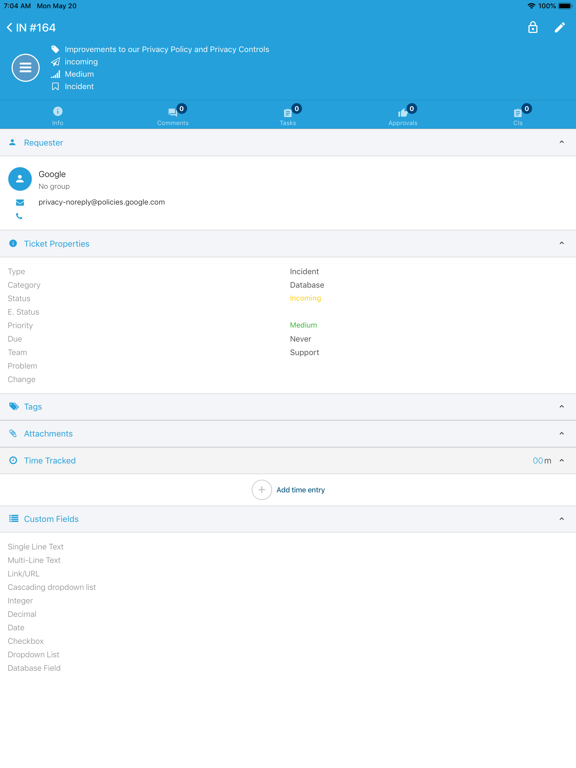Image resolution: width=576 pixels, height=768 pixels.
Task: Tap the paper plane incoming icon
Action: point(55,62)
